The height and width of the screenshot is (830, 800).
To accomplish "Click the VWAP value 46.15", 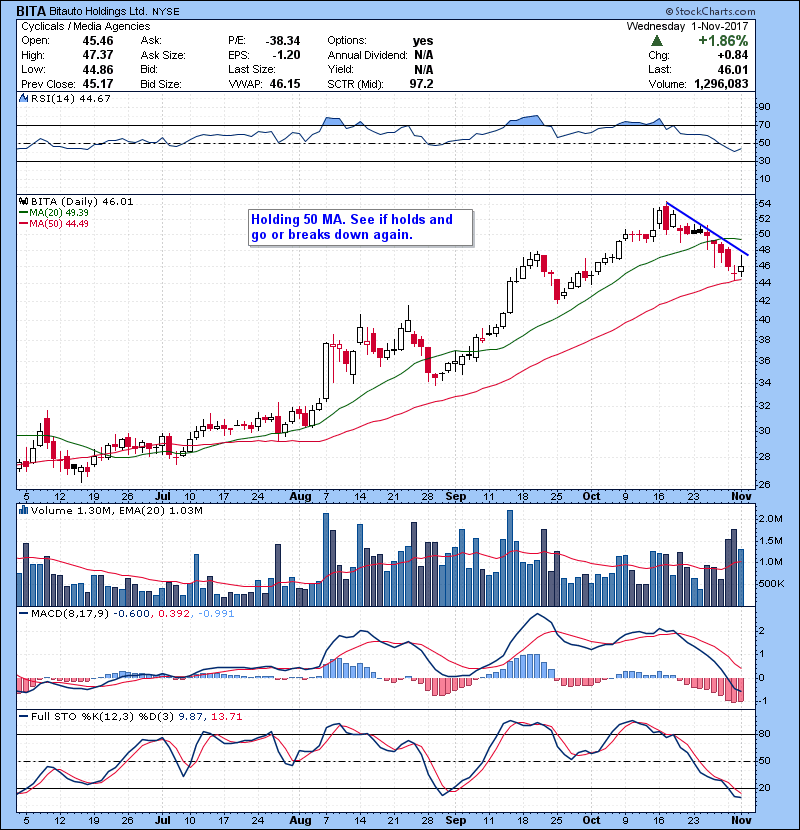I will [x=285, y=84].
